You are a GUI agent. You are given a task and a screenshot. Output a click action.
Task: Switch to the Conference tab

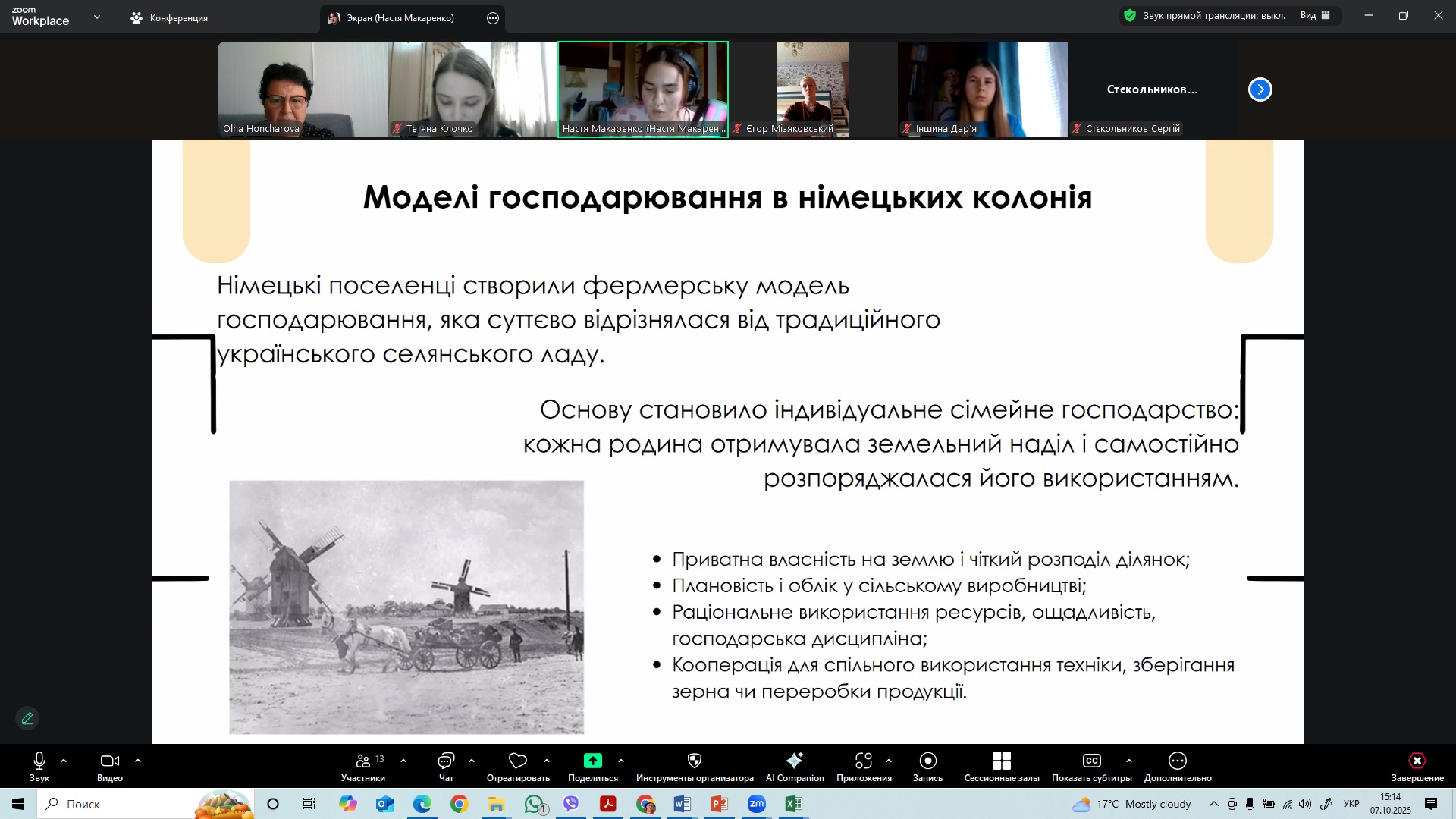coord(170,17)
